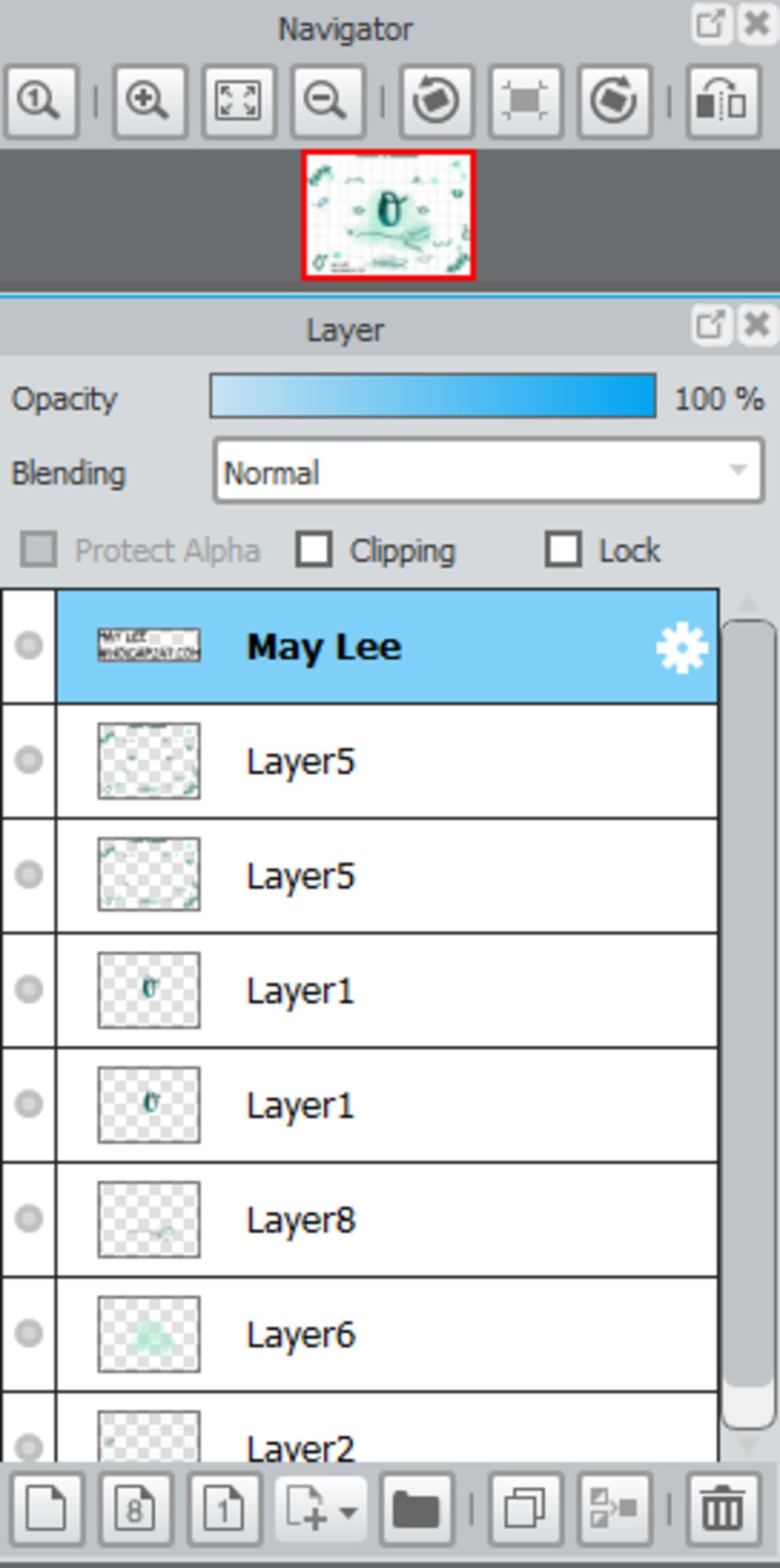This screenshot has width=780, height=1568.
Task: Hide the Layer8 layer
Action: (x=29, y=1218)
